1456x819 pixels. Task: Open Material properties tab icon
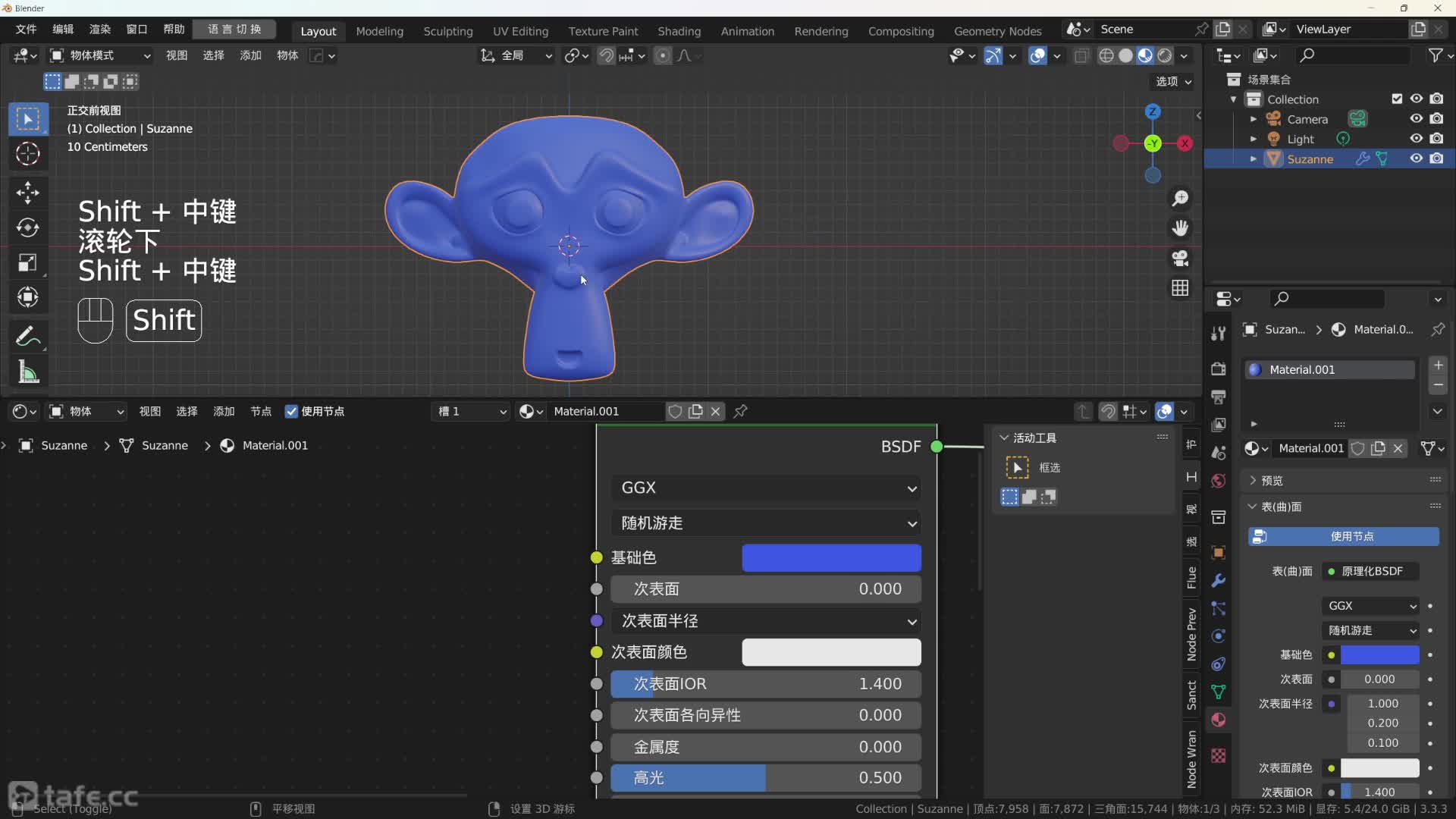1219,720
